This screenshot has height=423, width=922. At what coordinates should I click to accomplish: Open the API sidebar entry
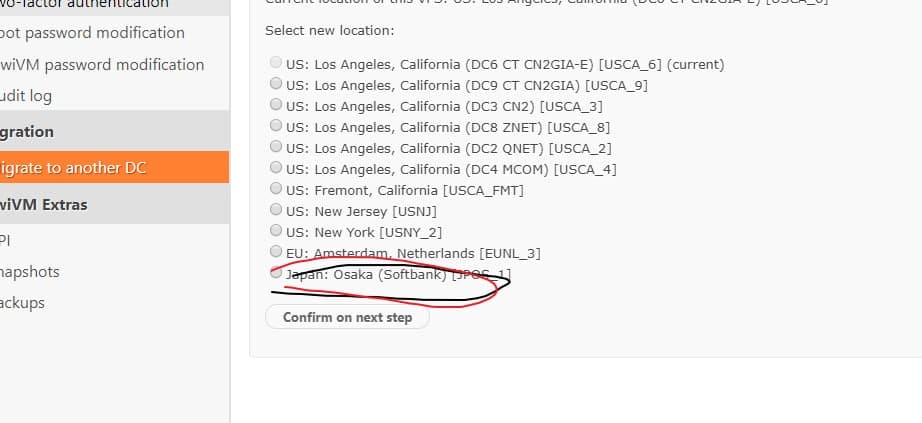click(x=6, y=240)
